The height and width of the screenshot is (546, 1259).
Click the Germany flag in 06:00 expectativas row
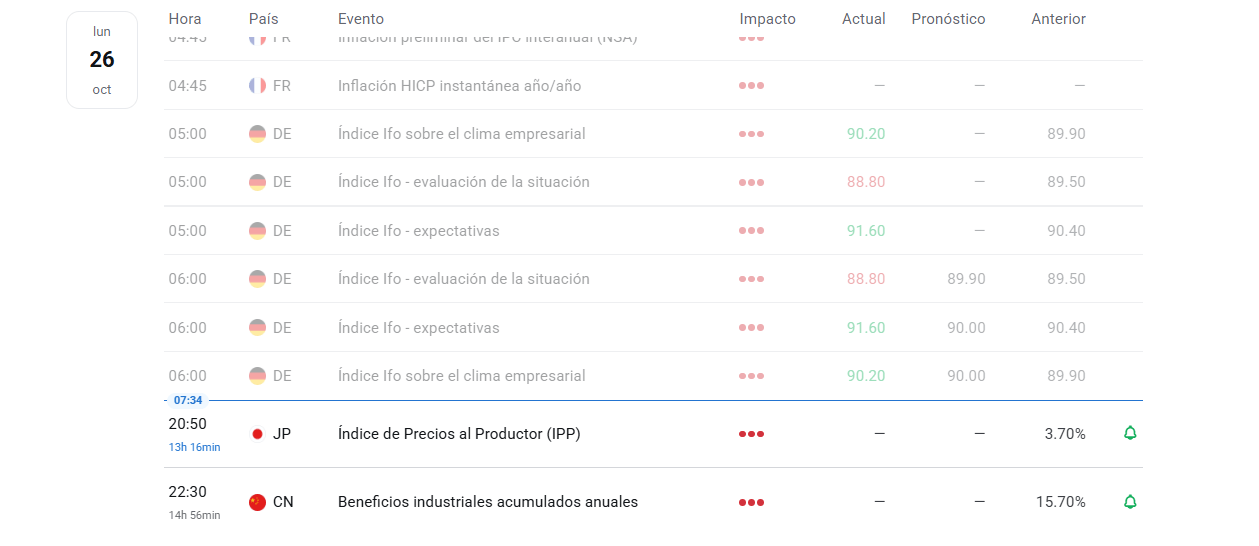(x=257, y=328)
